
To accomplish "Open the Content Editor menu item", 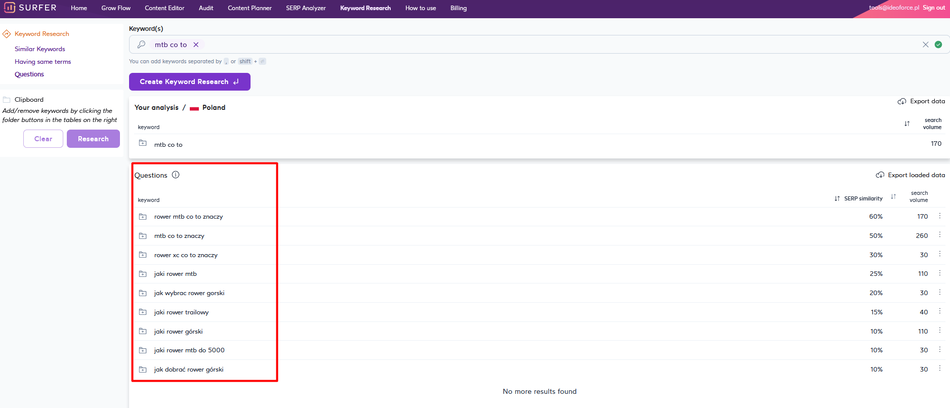I will 164,8.
